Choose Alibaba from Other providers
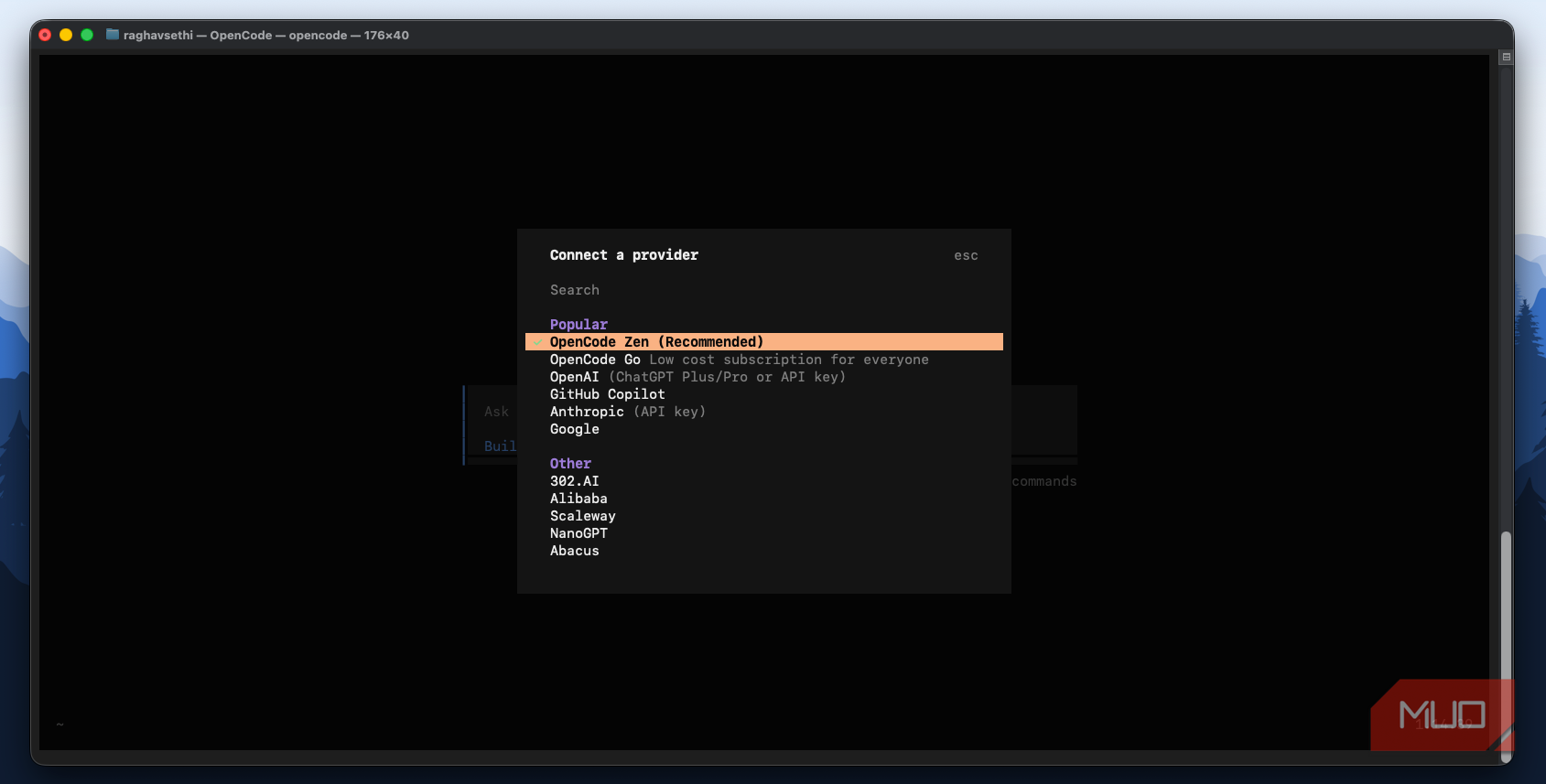The width and height of the screenshot is (1546, 784). point(764,499)
